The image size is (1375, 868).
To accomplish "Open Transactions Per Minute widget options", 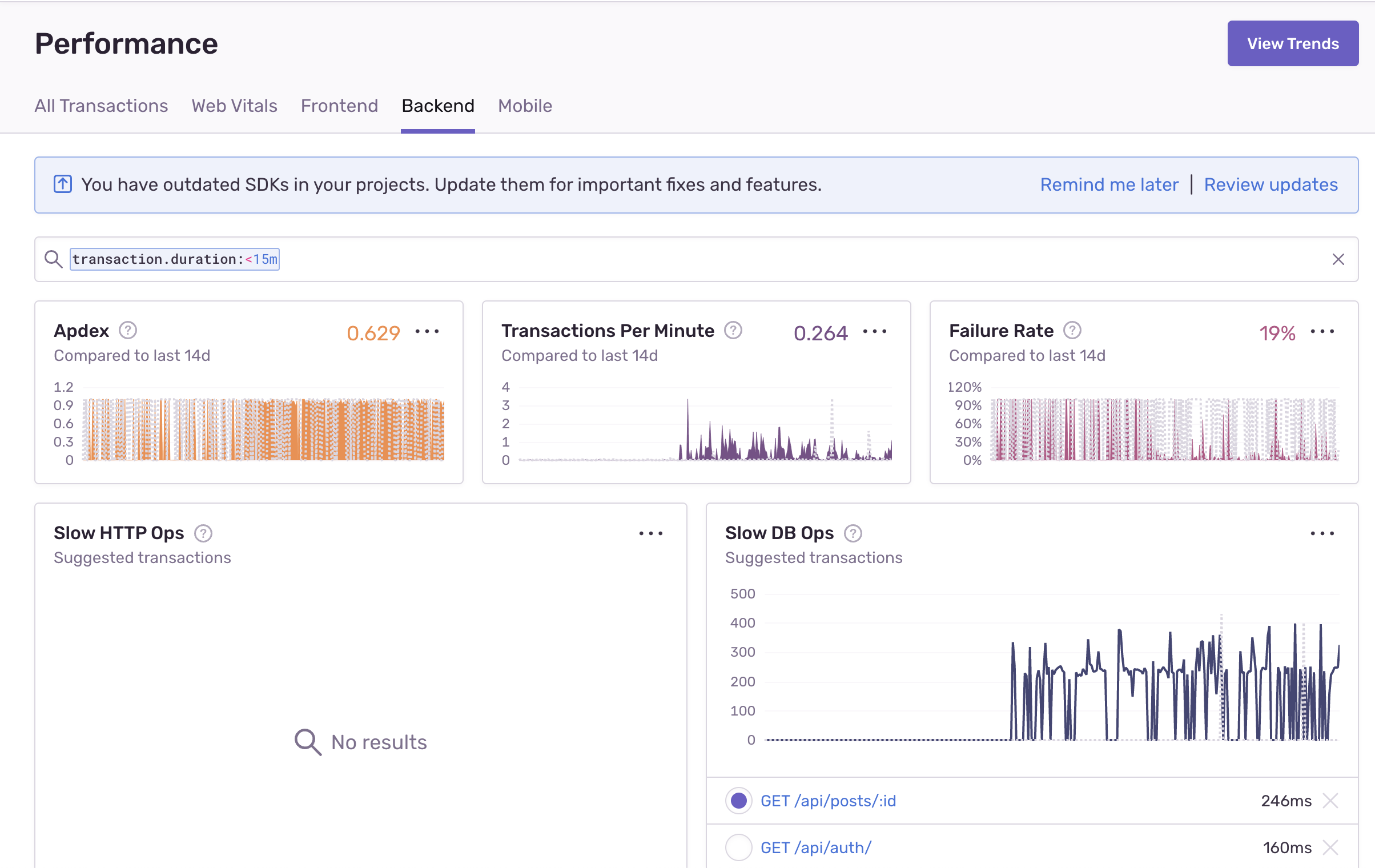I will (x=874, y=332).
